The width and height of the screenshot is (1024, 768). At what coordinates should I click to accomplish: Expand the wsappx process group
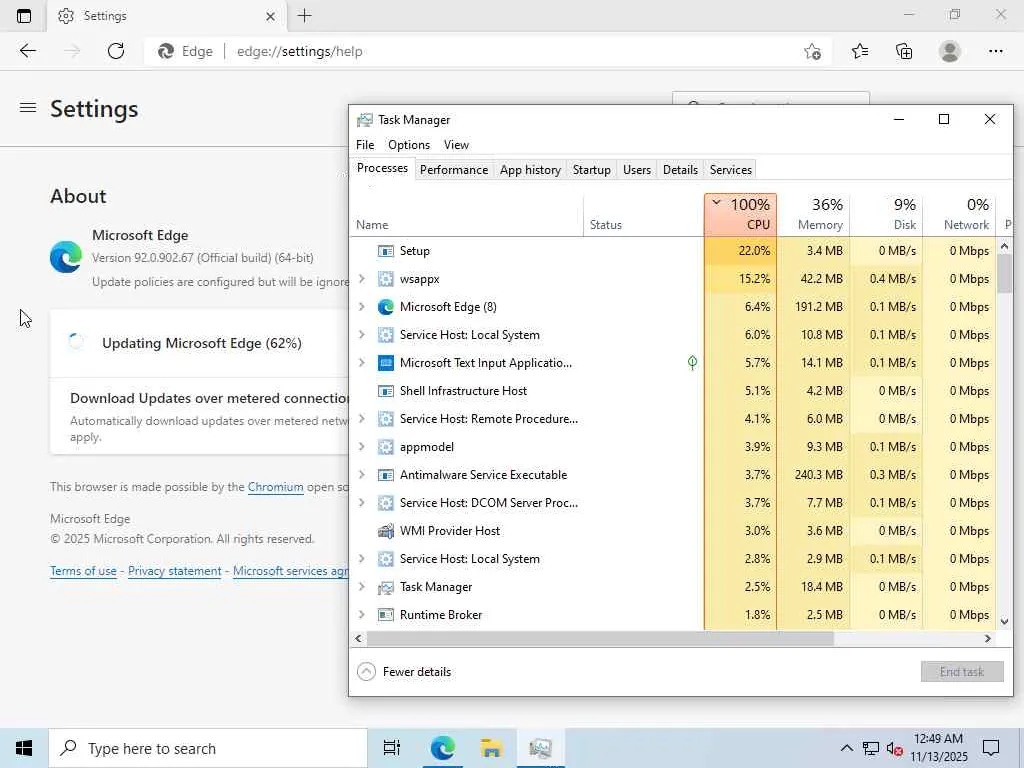pyautogui.click(x=362, y=279)
